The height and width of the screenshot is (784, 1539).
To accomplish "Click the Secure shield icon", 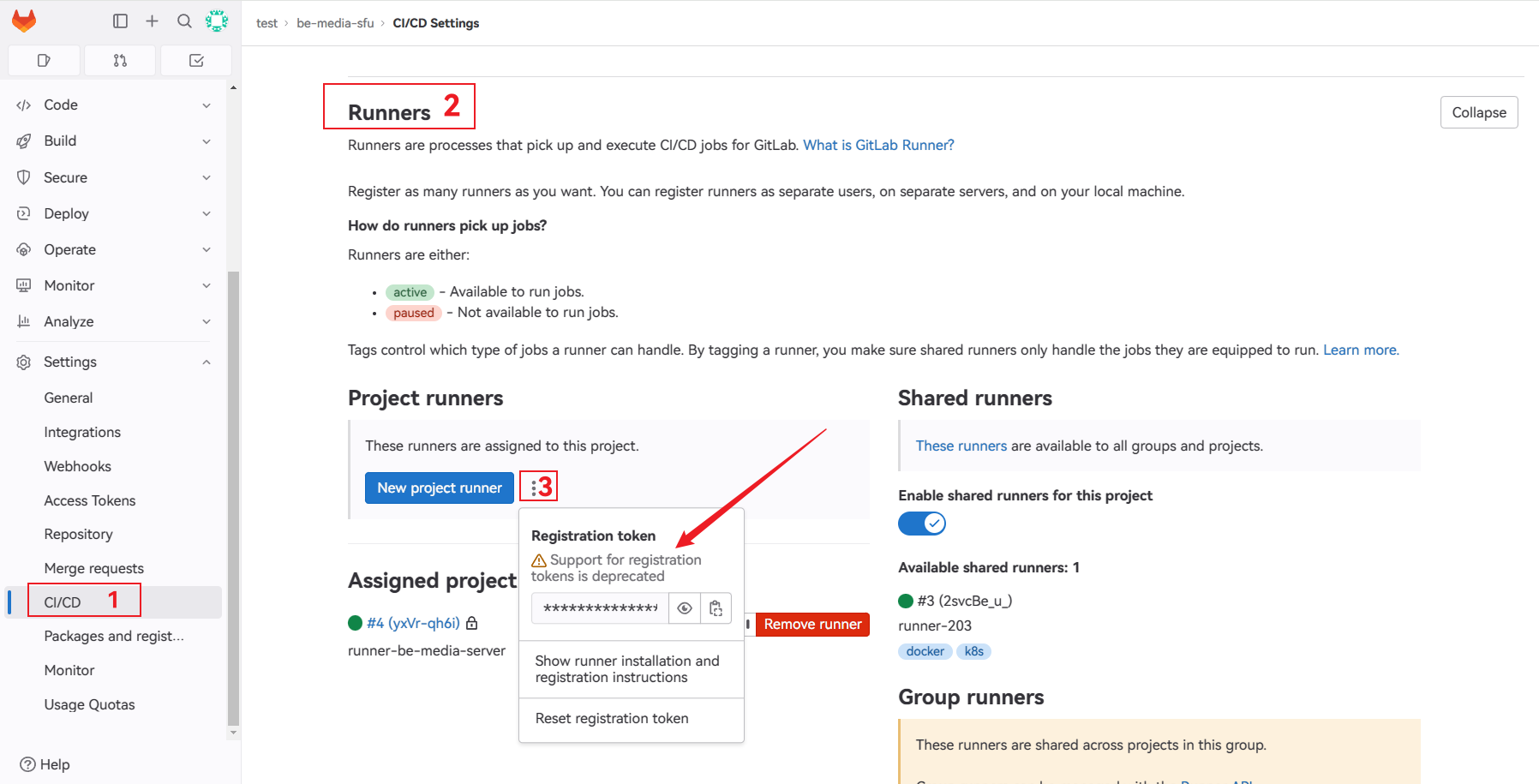I will [24, 177].
